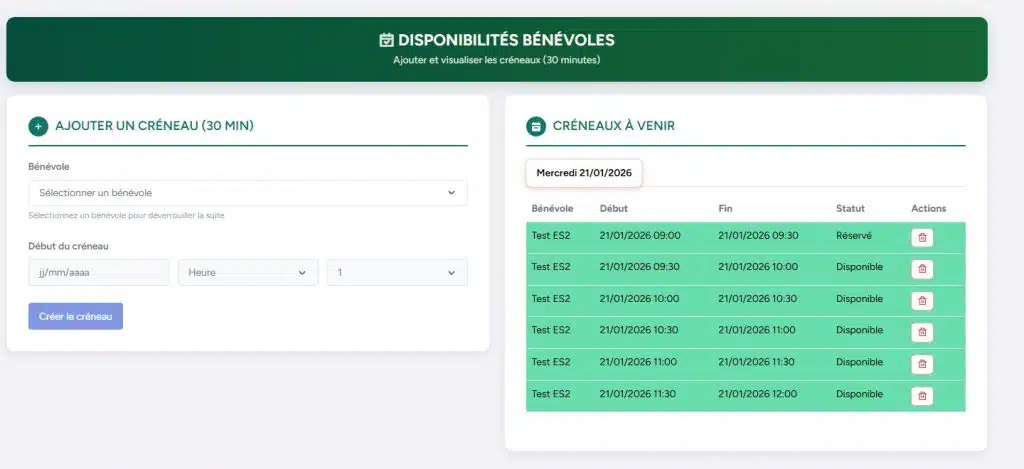Click the CRÉNEAUX À VENIR heading
Viewport: 1024px width, 469px height.
614,125
